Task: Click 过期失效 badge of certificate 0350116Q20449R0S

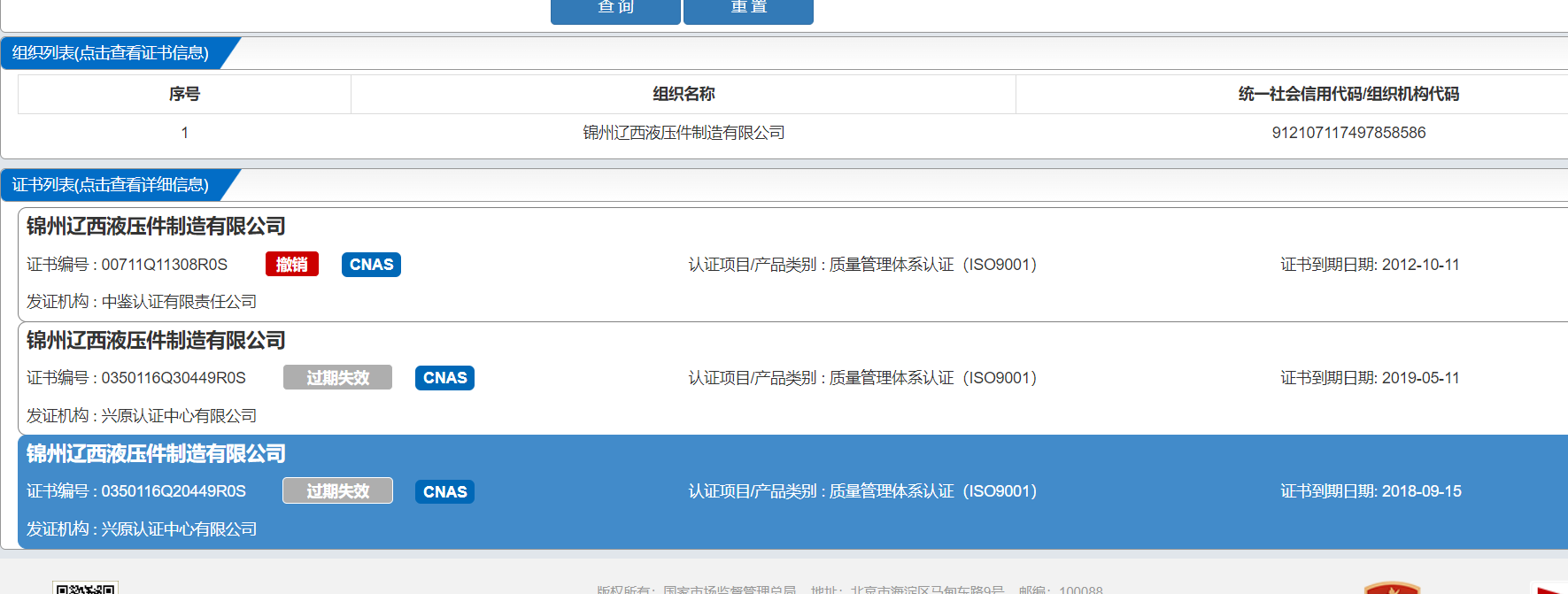Action: click(337, 491)
